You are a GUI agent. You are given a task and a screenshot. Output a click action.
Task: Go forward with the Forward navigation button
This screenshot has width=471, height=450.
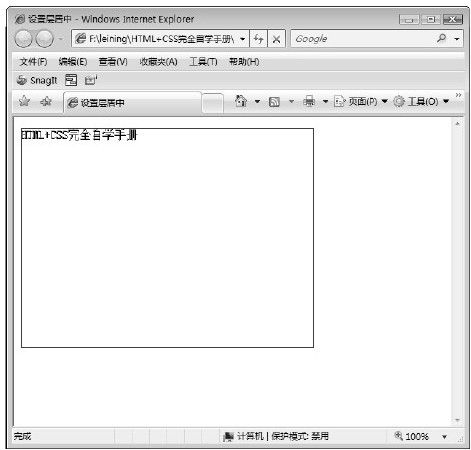[x=44, y=39]
